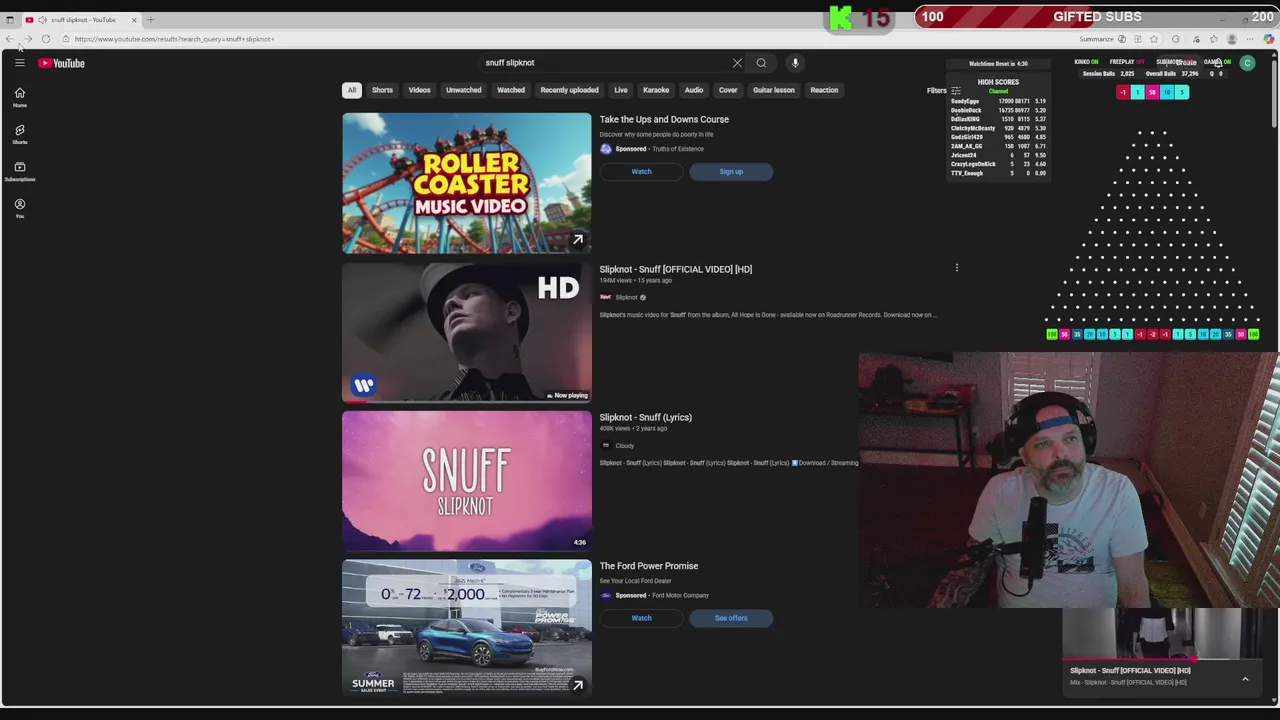Open the ad link icon on Ford thumbnail
Image resolution: width=1280 pixels, height=720 pixels.
click(x=577, y=685)
